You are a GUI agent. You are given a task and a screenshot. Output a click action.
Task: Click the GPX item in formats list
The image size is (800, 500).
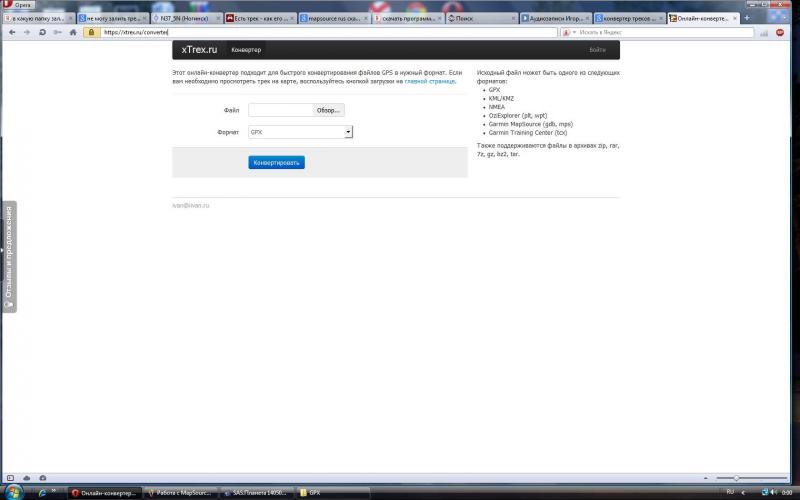(x=494, y=90)
